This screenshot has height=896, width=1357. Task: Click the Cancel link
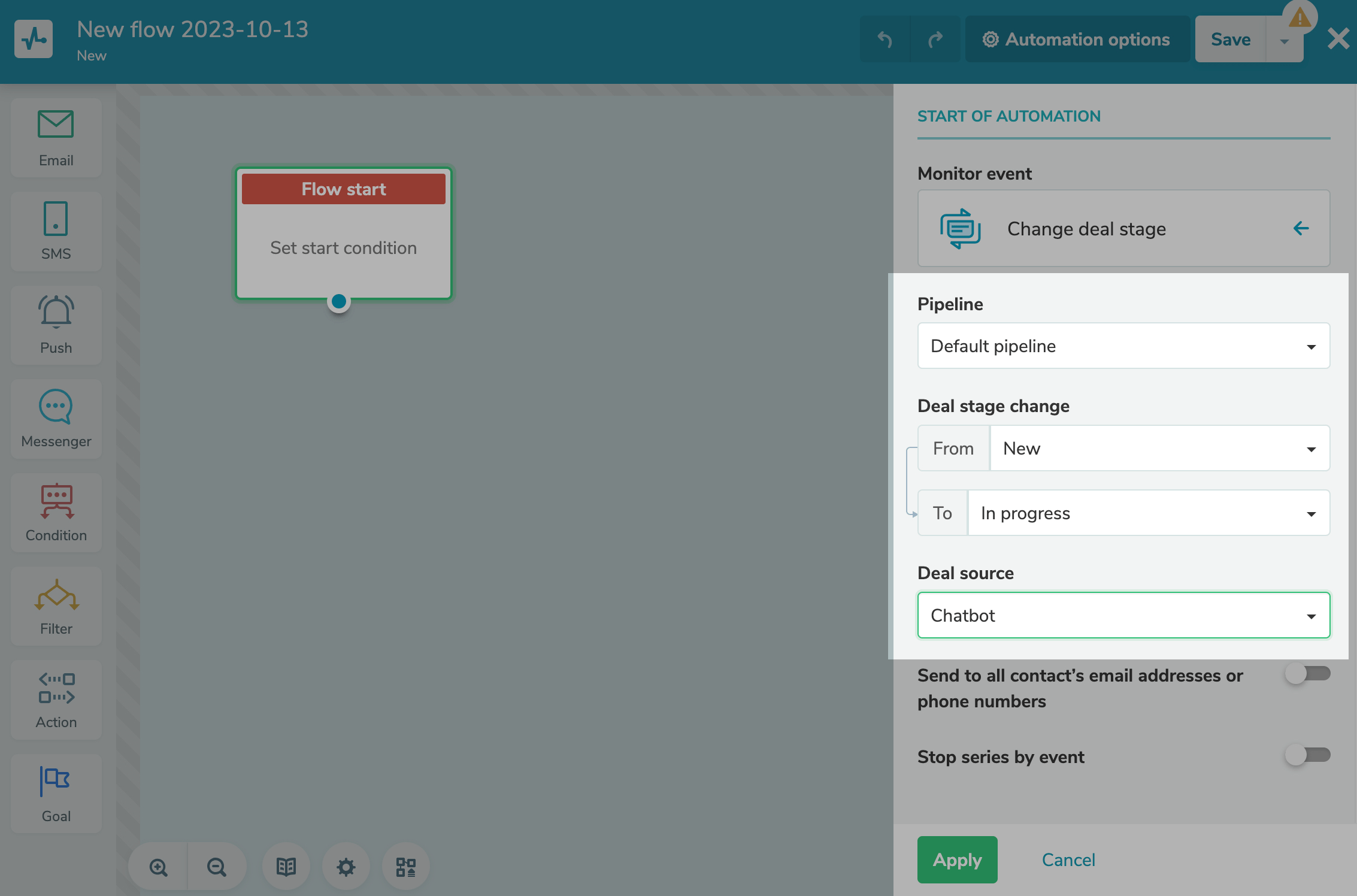coord(1068,859)
